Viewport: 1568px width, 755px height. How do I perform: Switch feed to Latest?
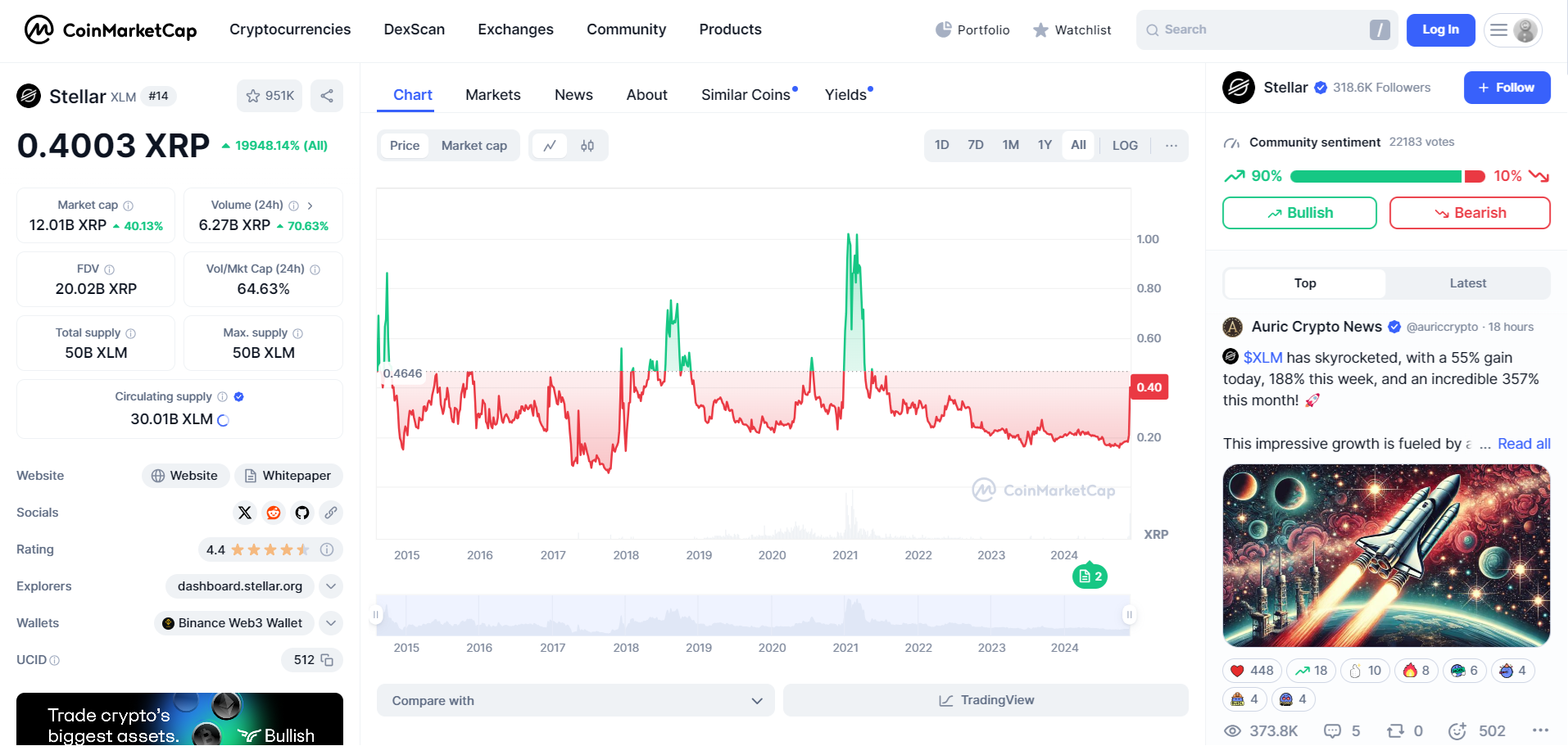(x=1467, y=283)
